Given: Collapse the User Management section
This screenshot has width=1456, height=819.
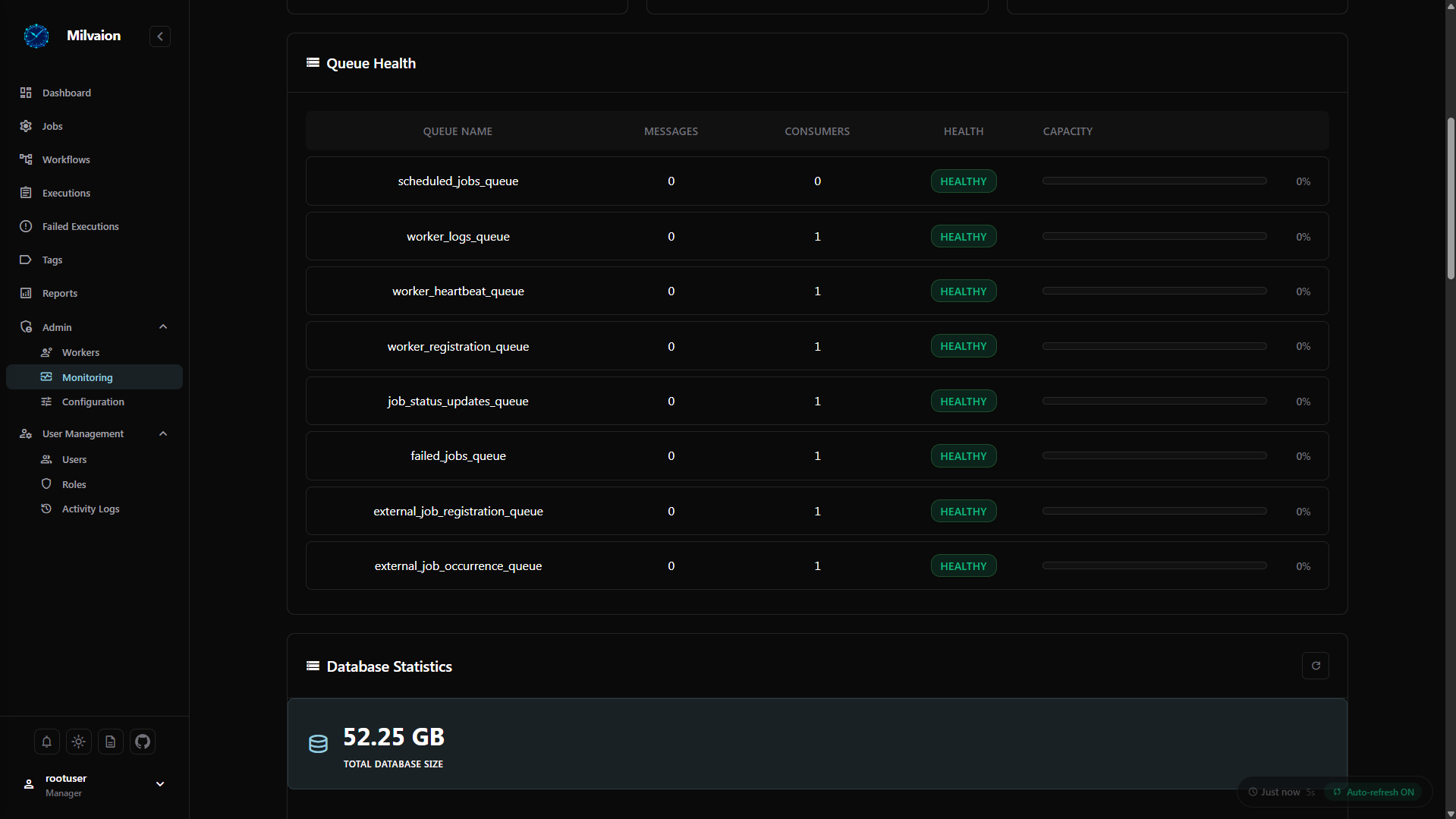Looking at the screenshot, I should click(x=163, y=433).
